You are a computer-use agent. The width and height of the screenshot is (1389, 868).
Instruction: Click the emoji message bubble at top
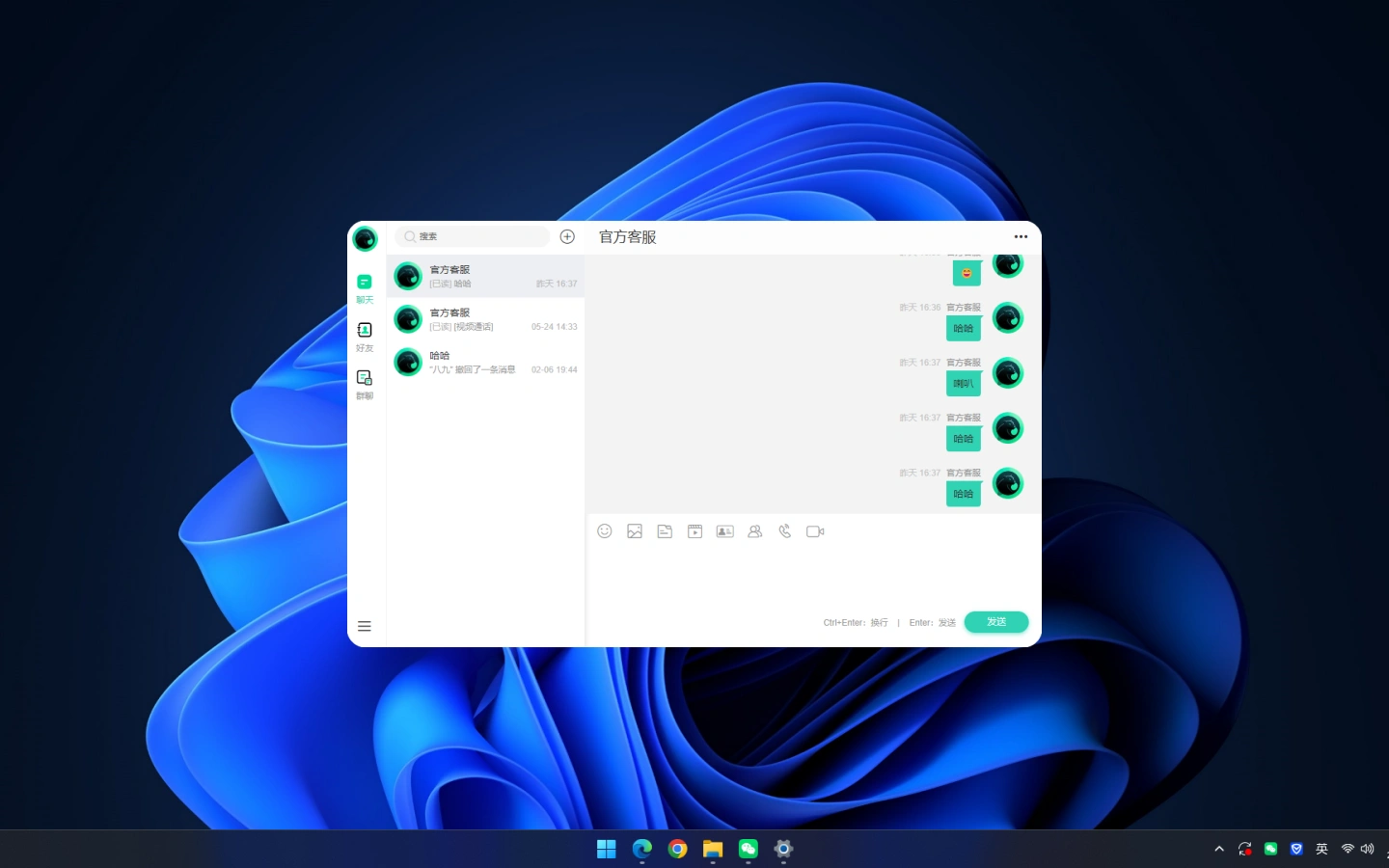pyautogui.click(x=967, y=273)
